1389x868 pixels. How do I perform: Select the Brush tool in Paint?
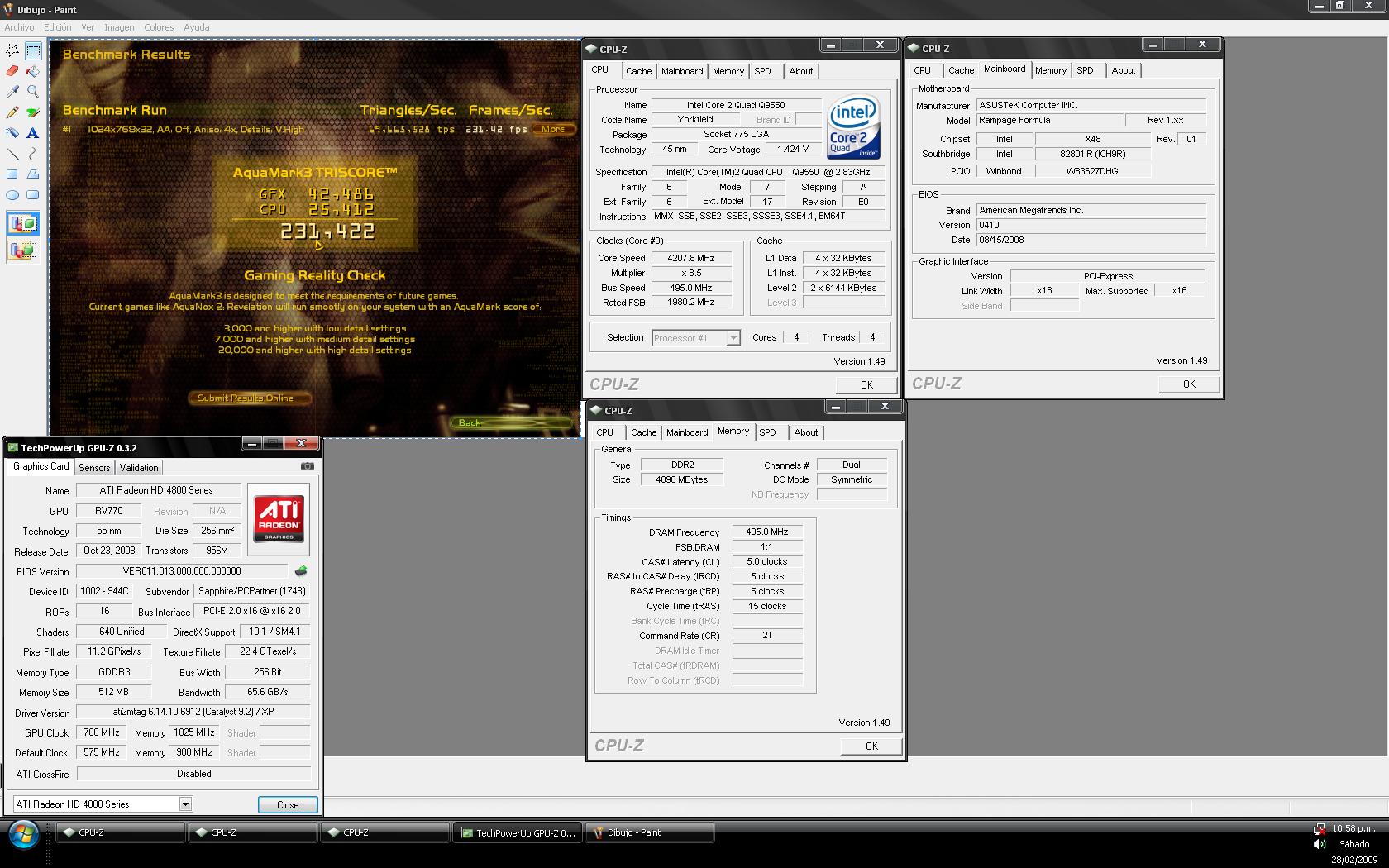click(x=33, y=112)
